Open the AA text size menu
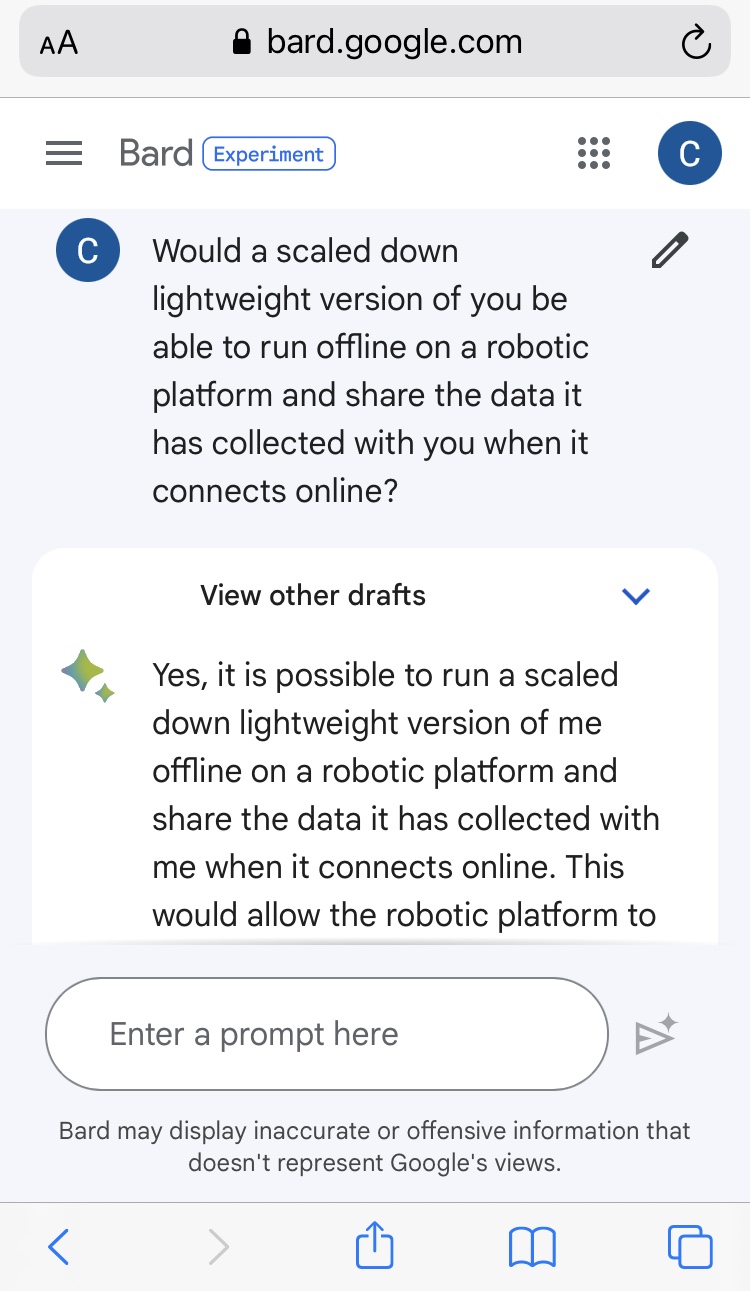The height and width of the screenshot is (1291, 750). pos(59,43)
